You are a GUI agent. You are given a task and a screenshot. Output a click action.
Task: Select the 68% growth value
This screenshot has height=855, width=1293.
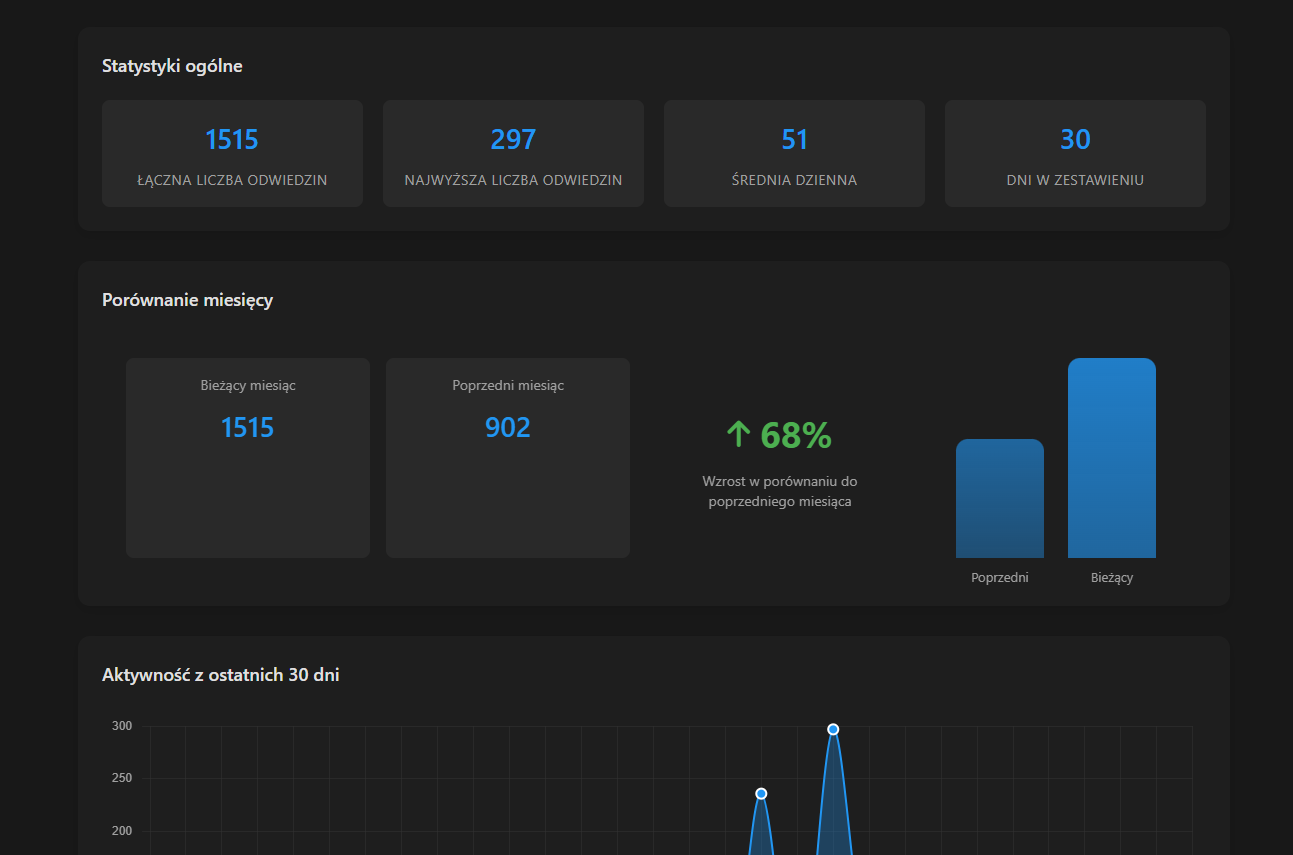[796, 435]
